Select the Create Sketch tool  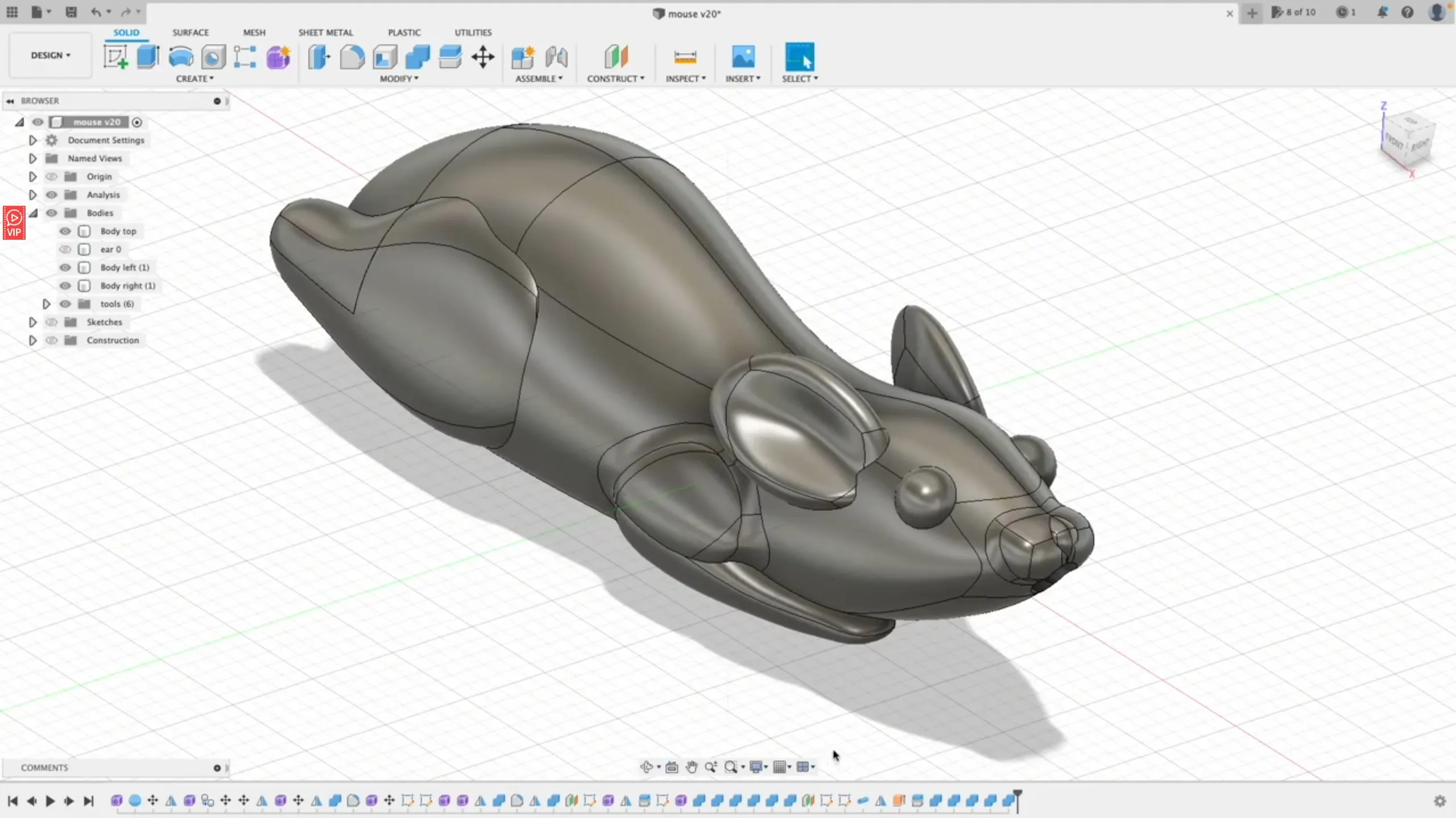[x=115, y=57]
